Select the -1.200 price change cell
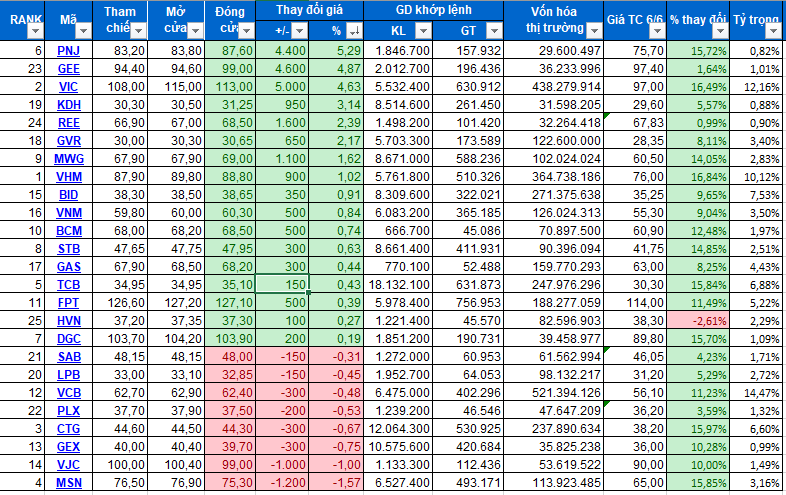Image resolution: width=786 pixels, height=495 pixels. [282, 483]
